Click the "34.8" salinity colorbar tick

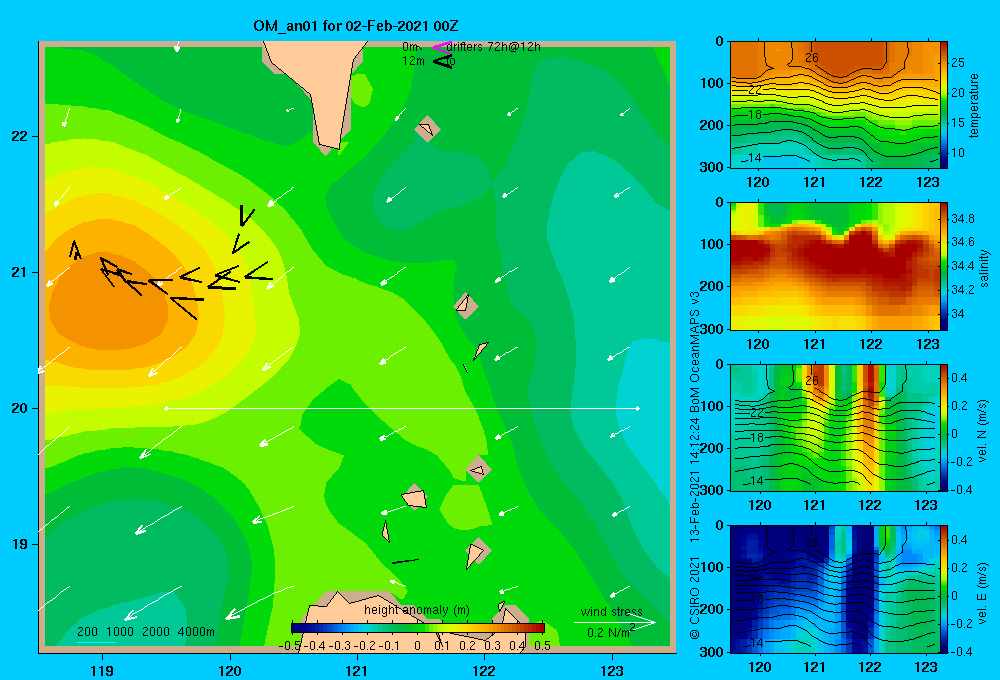pos(963,219)
